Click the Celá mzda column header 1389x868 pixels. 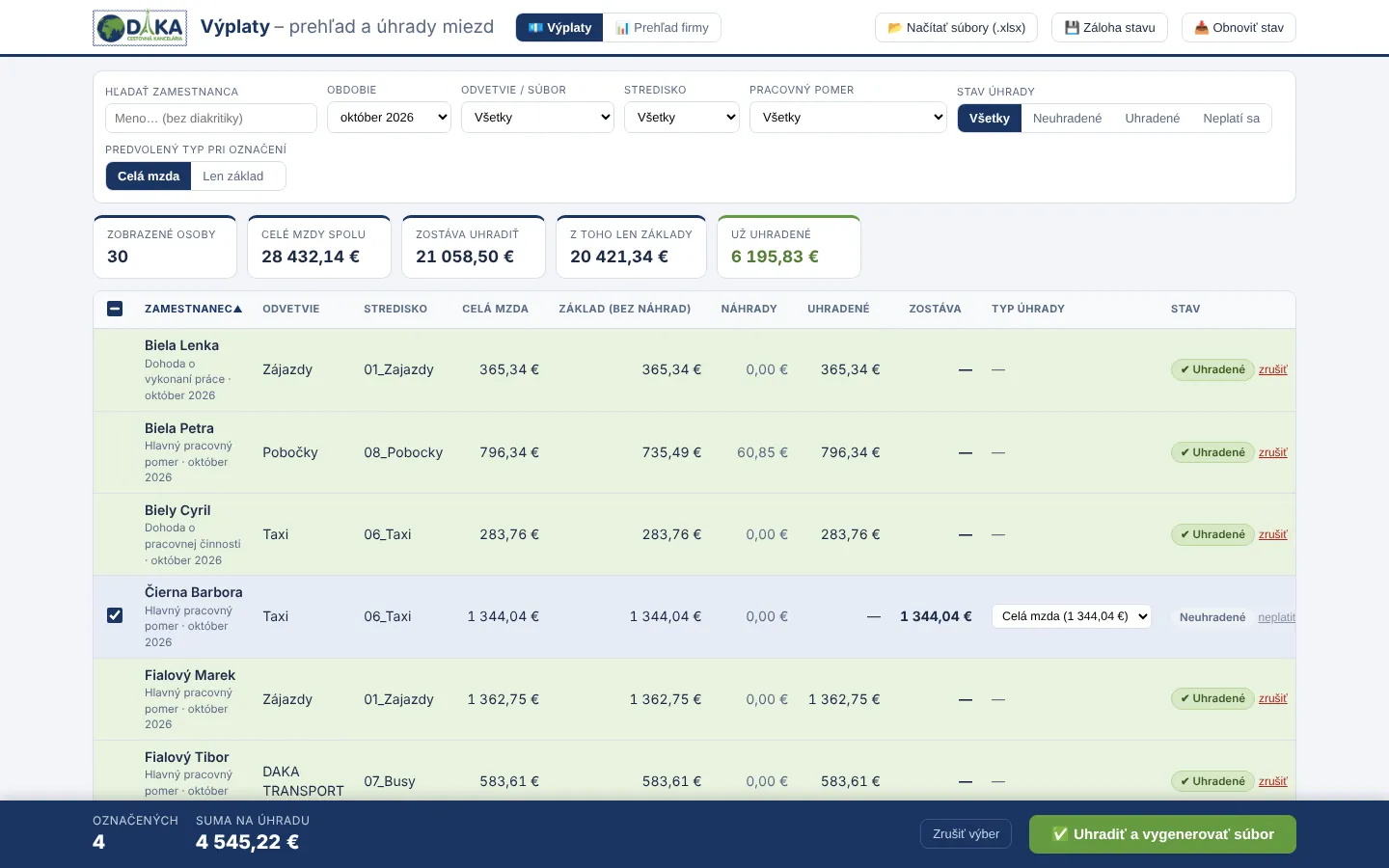495,309
